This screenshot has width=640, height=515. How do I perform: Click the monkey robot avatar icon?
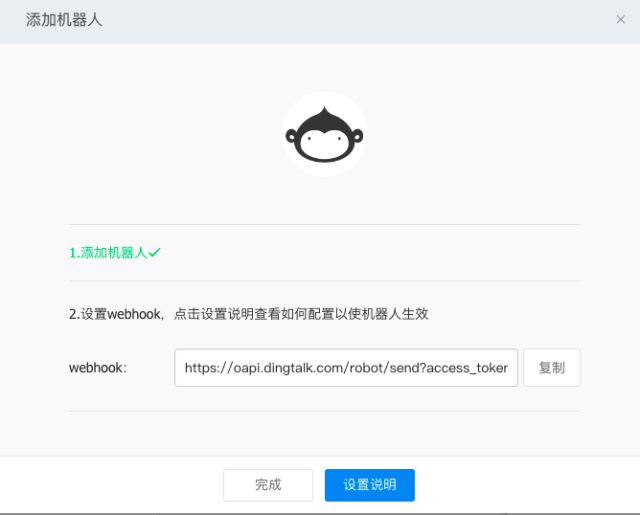(x=324, y=134)
